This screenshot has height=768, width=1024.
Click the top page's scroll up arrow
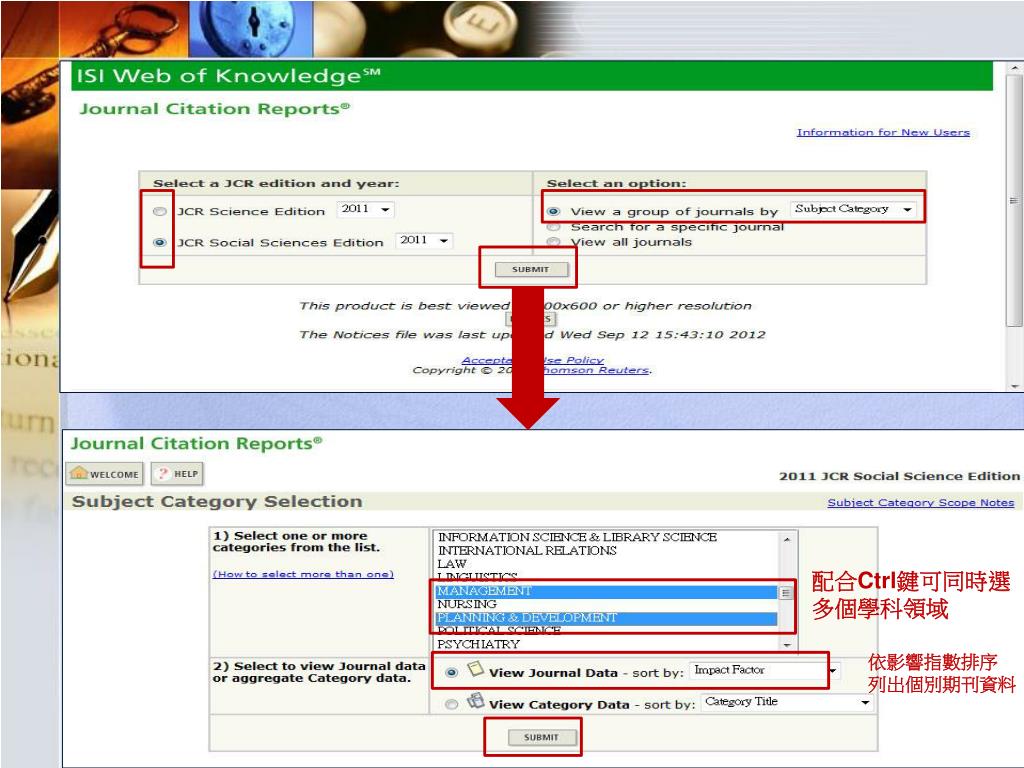1014,68
